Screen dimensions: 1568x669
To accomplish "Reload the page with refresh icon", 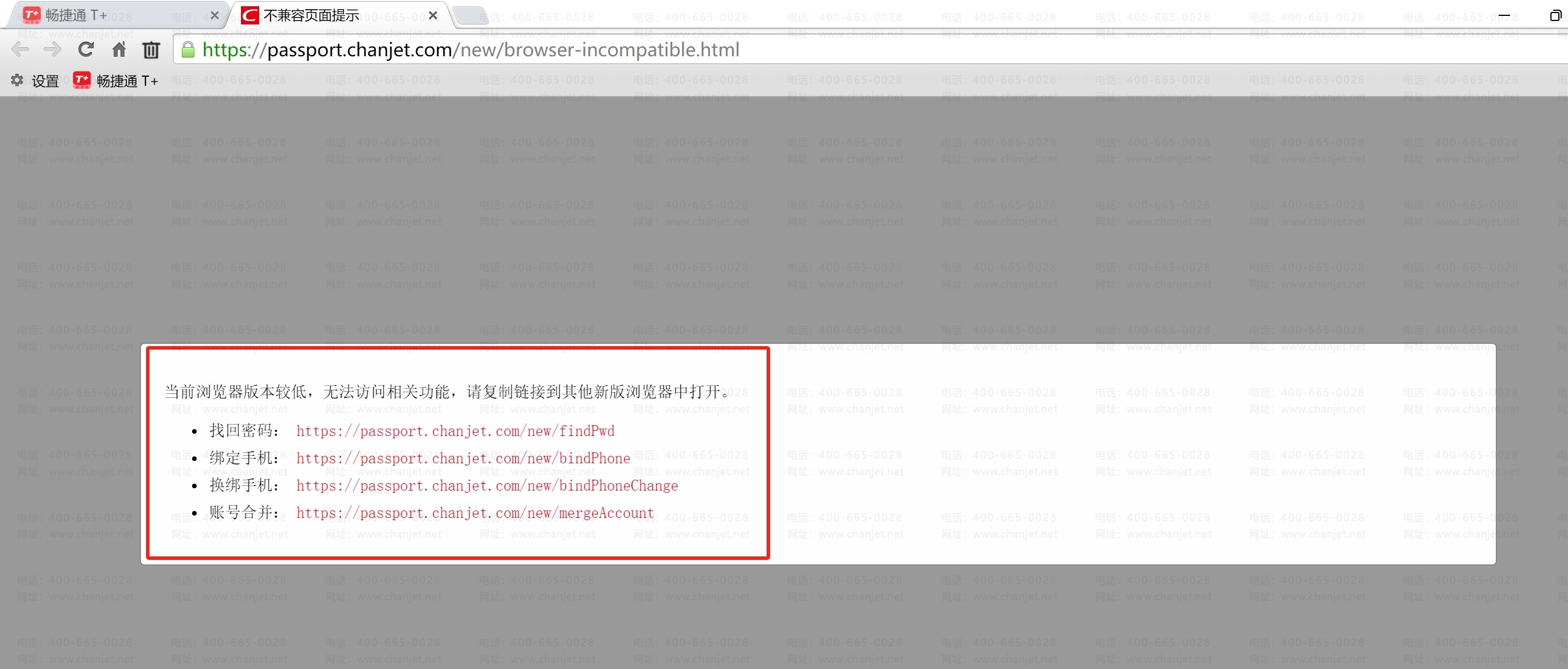I will tap(86, 49).
